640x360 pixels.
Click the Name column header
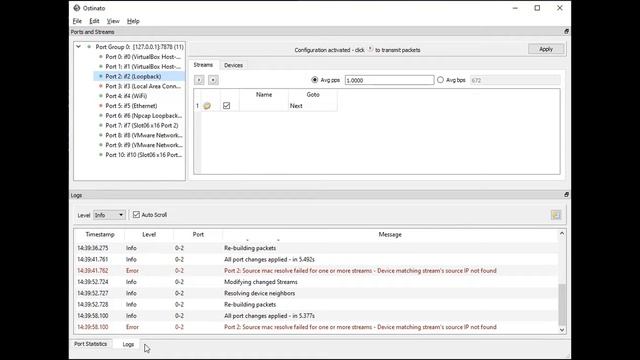coord(264,95)
